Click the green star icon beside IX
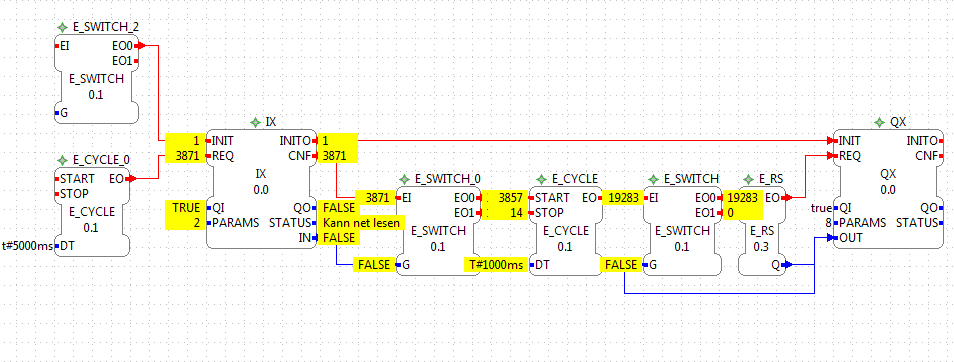This screenshot has height=362, width=954. point(256,122)
